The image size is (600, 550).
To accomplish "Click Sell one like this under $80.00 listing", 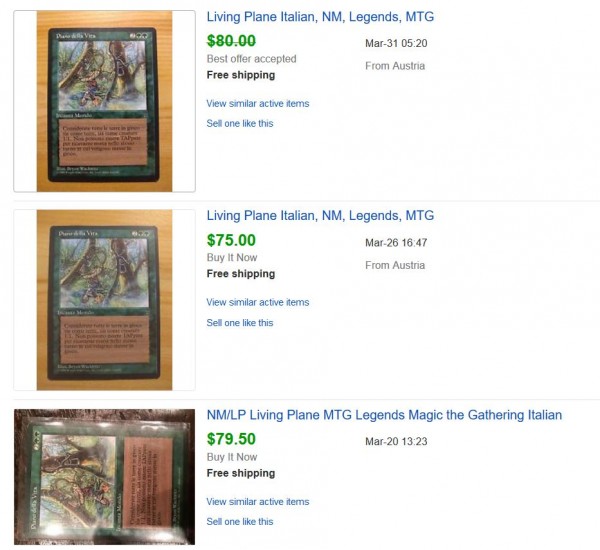I will (240, 124).
